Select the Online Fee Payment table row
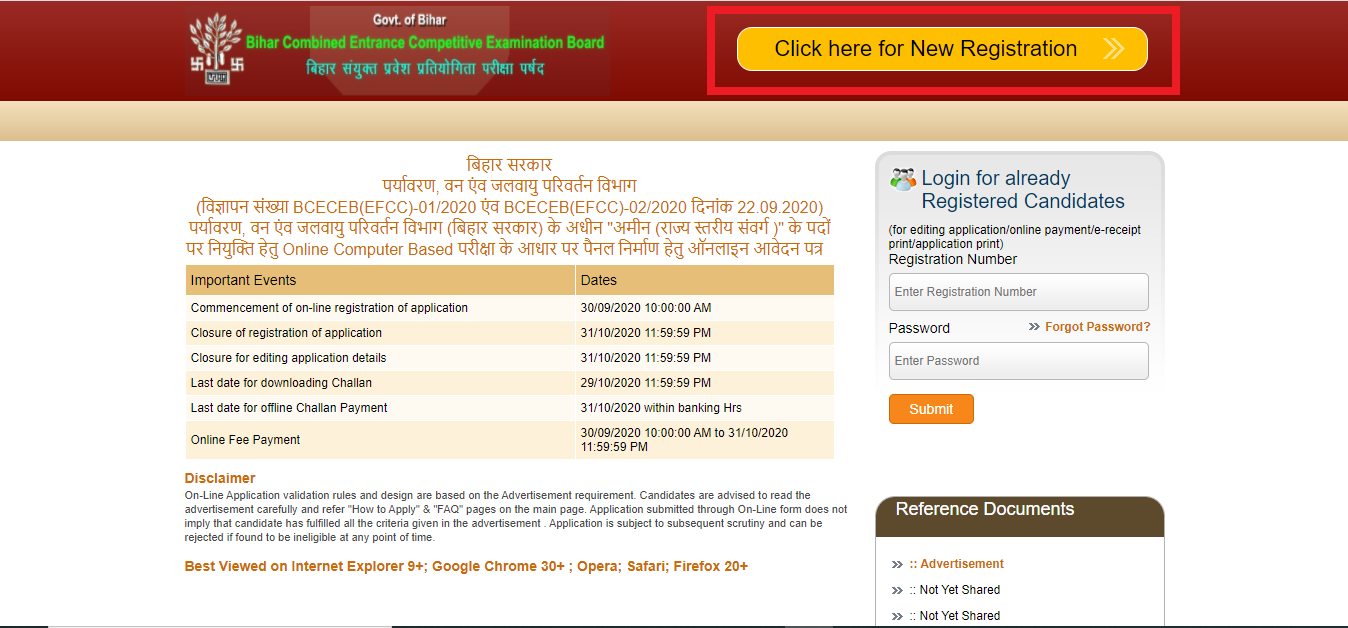The height and width of the screenshot is (628, 1348). click(x=509, y=440)
